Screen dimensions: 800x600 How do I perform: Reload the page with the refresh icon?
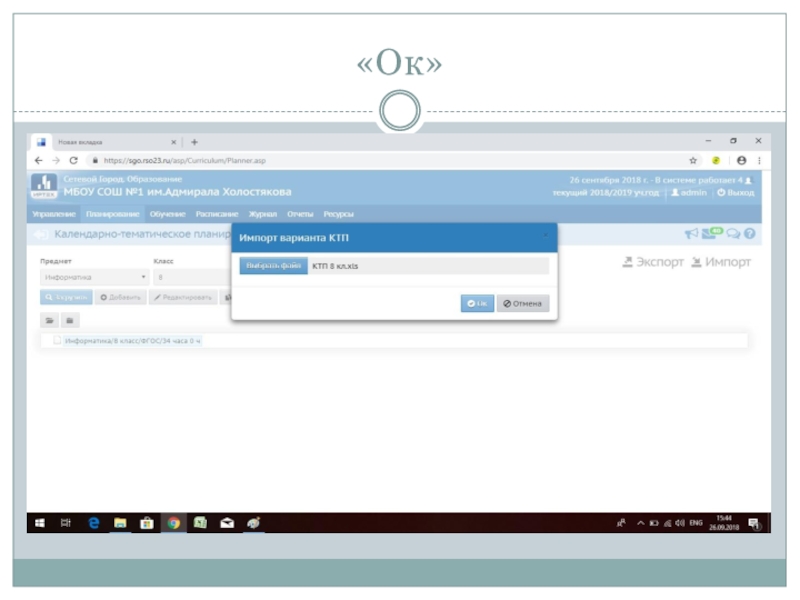[73, 161]
